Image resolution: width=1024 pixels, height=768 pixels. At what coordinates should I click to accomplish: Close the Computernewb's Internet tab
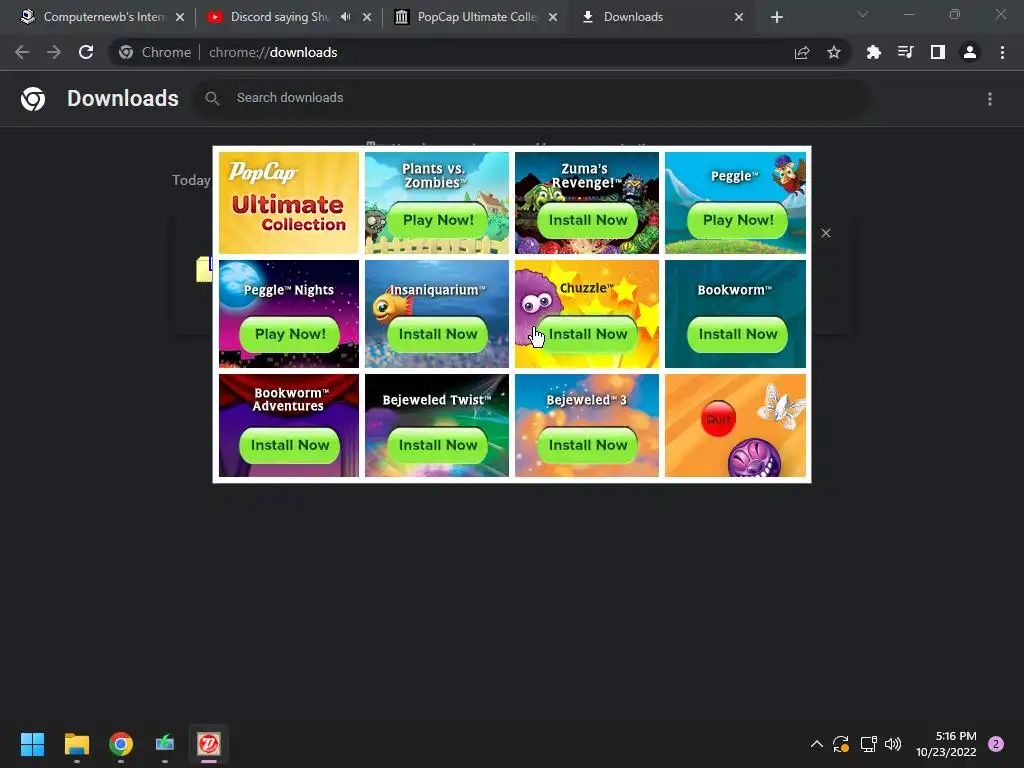(180, 17)
